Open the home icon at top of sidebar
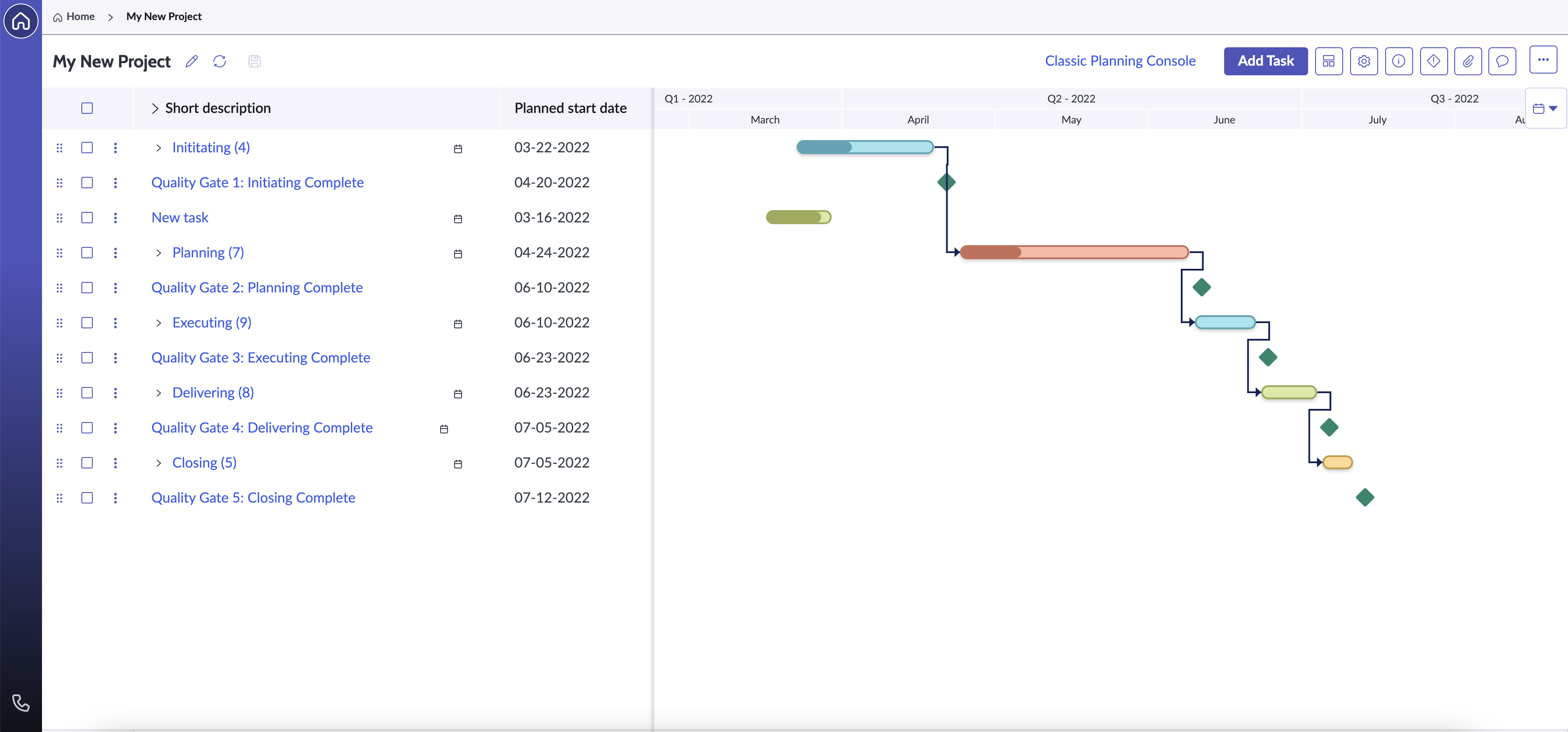The height and width of the screenshot is (732, 1568). [21, 21]
